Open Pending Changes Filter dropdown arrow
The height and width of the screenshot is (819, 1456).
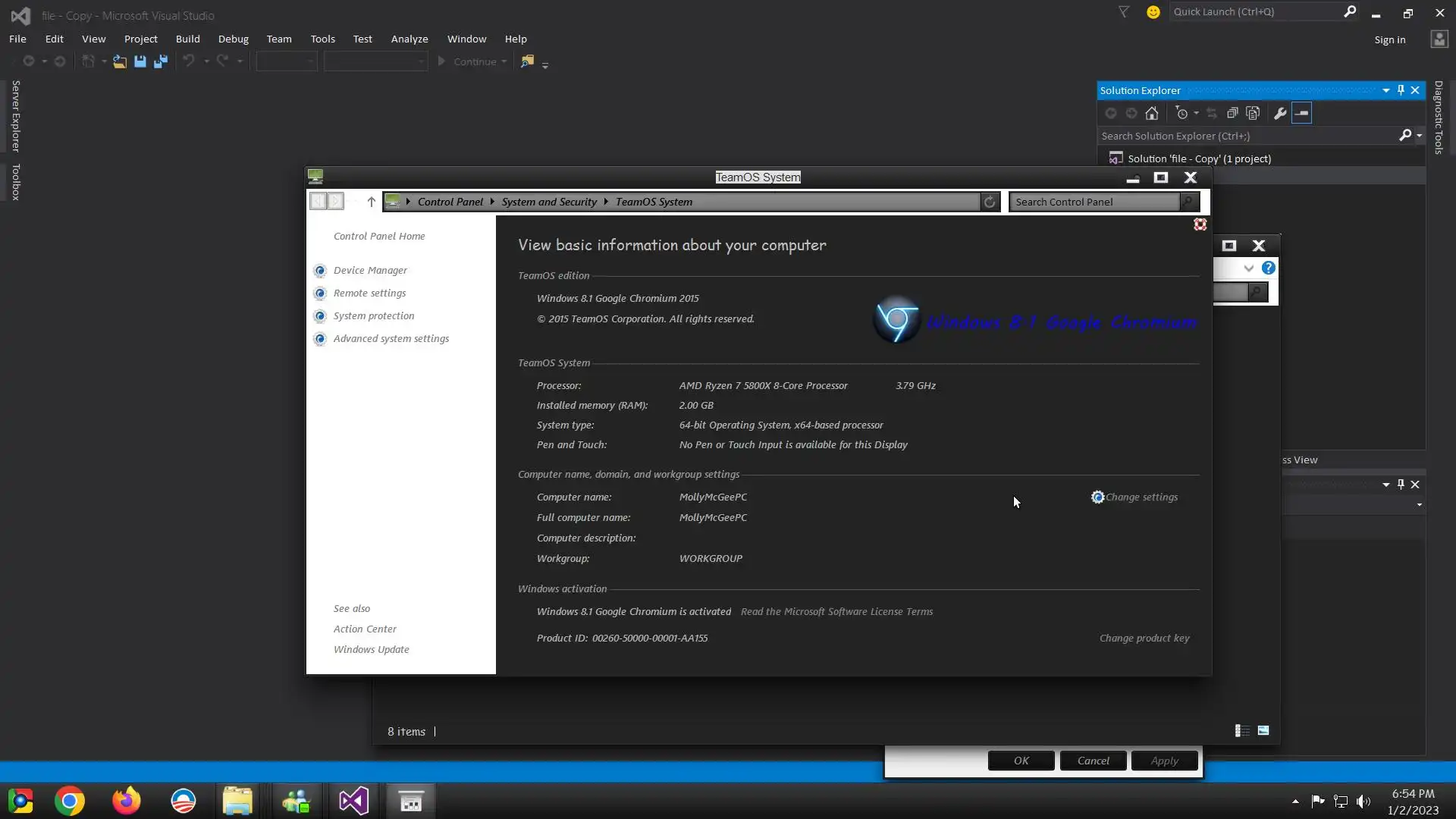click(1196, 113)
